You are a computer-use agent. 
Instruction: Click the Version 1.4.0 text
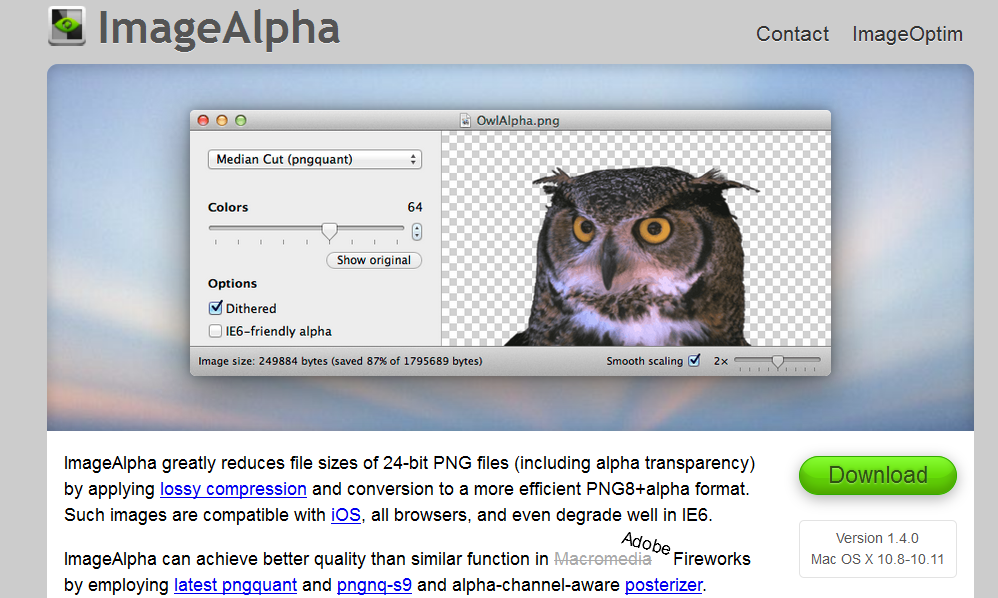click(x=877, y=538)
